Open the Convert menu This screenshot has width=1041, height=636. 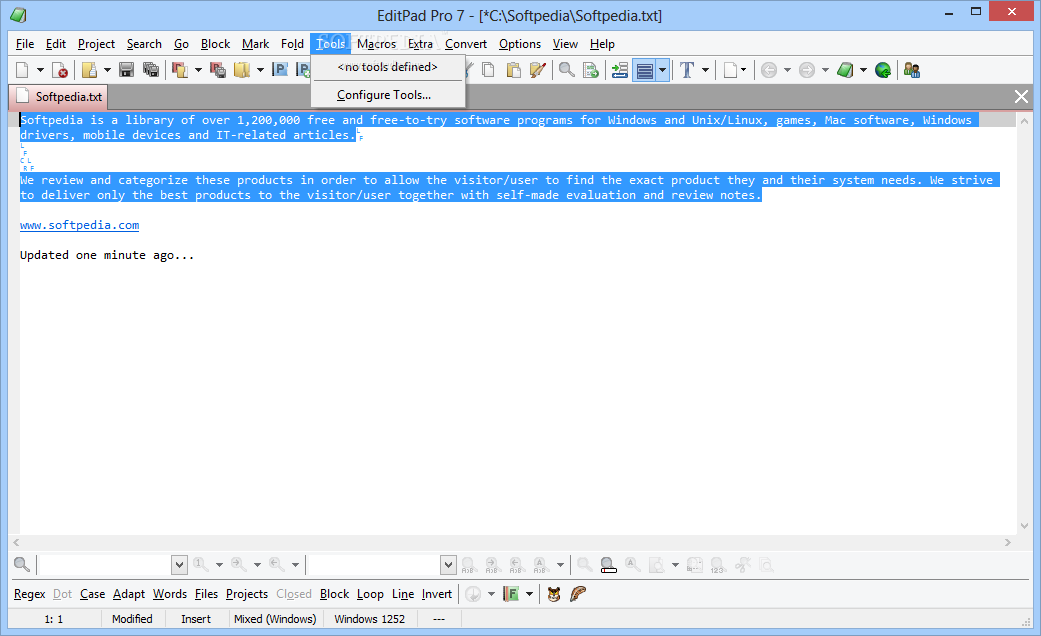[466, 44]
